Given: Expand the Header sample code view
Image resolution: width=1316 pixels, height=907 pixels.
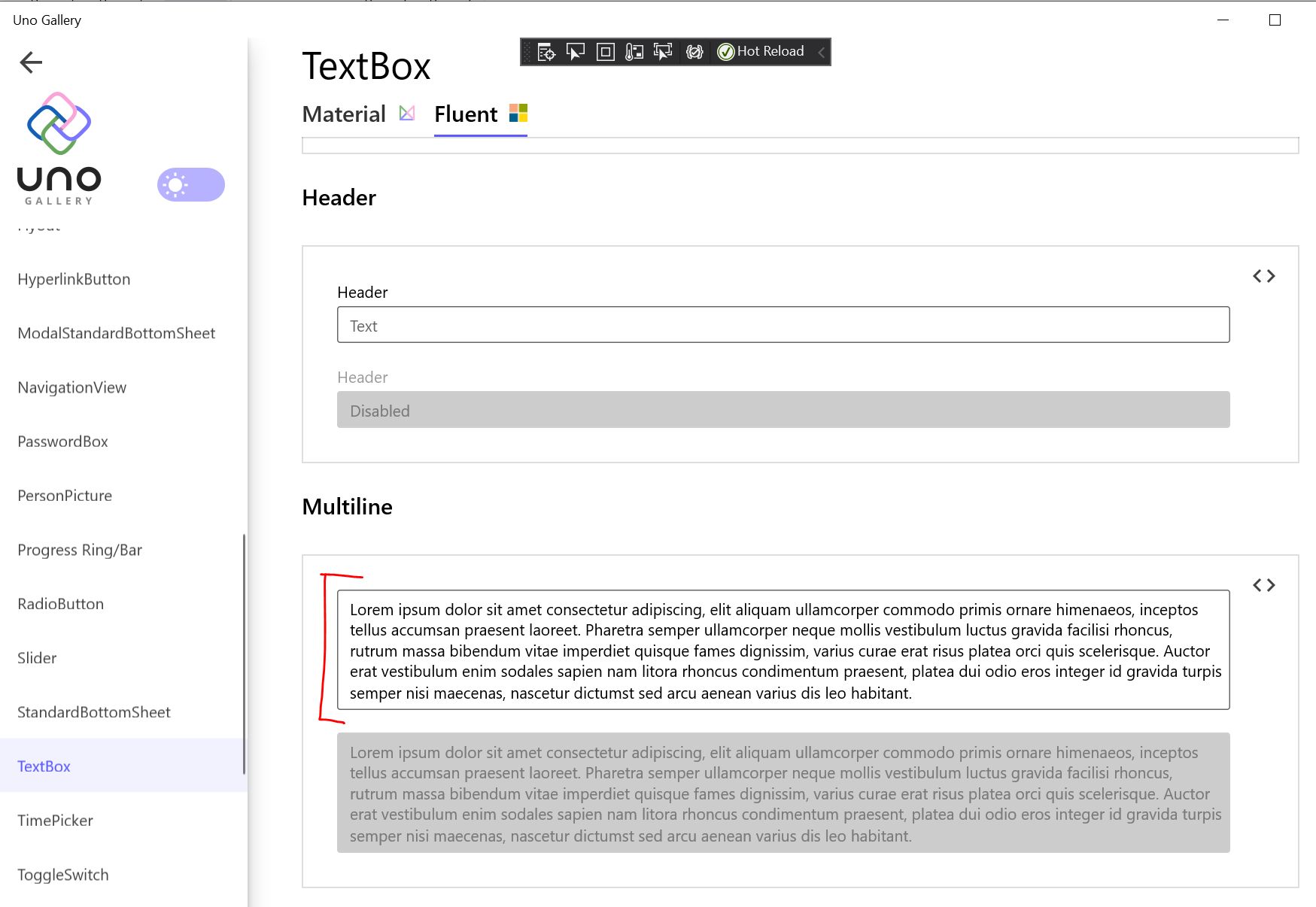Looking at the screenshot, I should pos(1264,275).
